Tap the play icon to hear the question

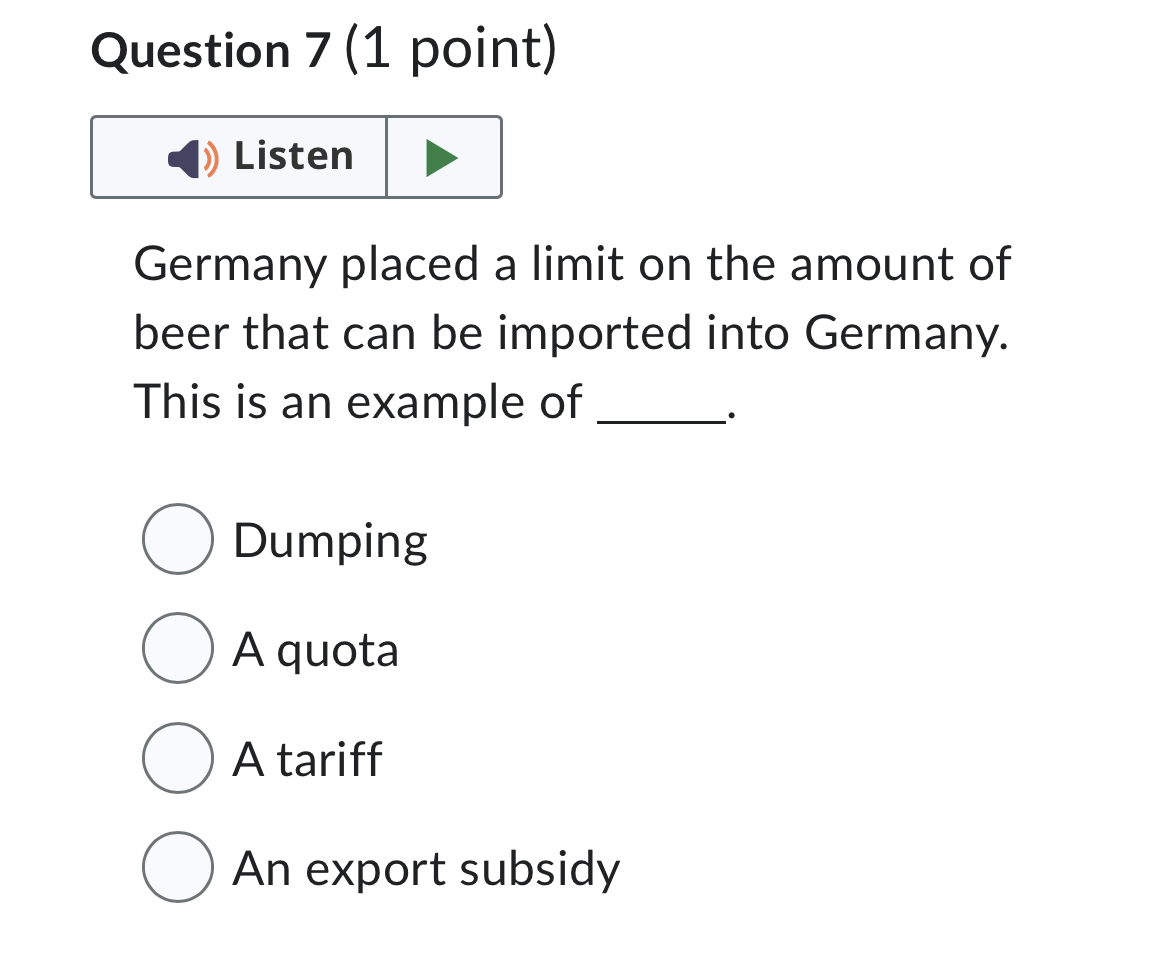(x=443, y=156)
